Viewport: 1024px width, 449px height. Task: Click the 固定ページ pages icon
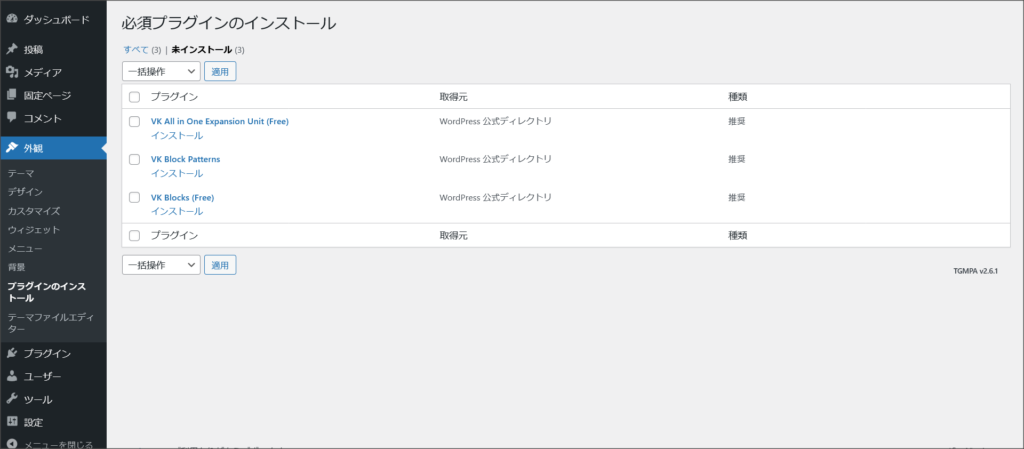[x=11, y=95]
